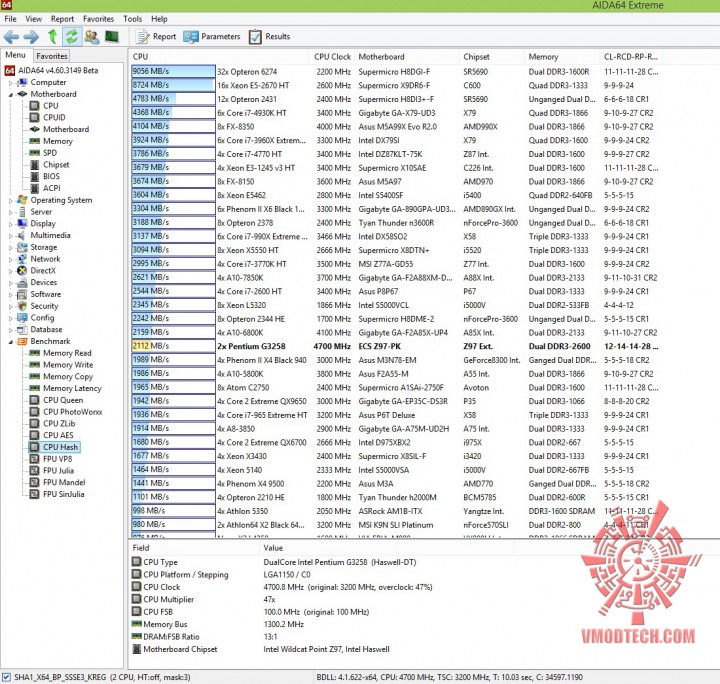Click the green refresh icon in toolbar
This screenshot has width=720, height=684.
[x=72, y=36]
